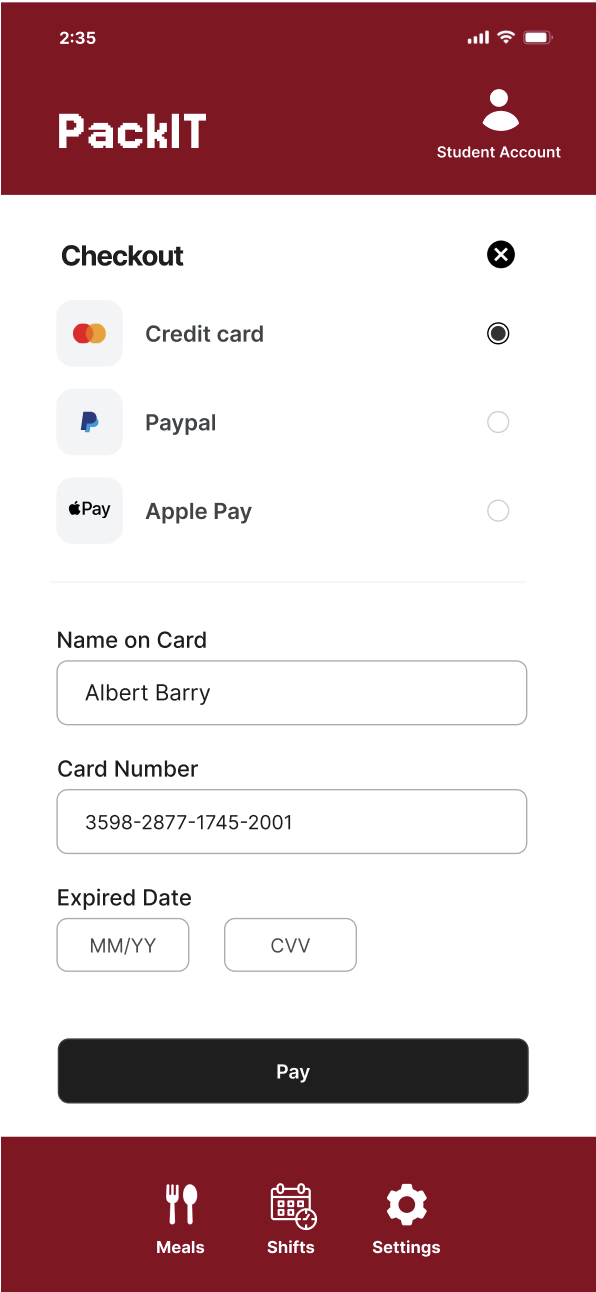Open the Settings tab
The image size is (596, 1292).
coord(406,1218)
